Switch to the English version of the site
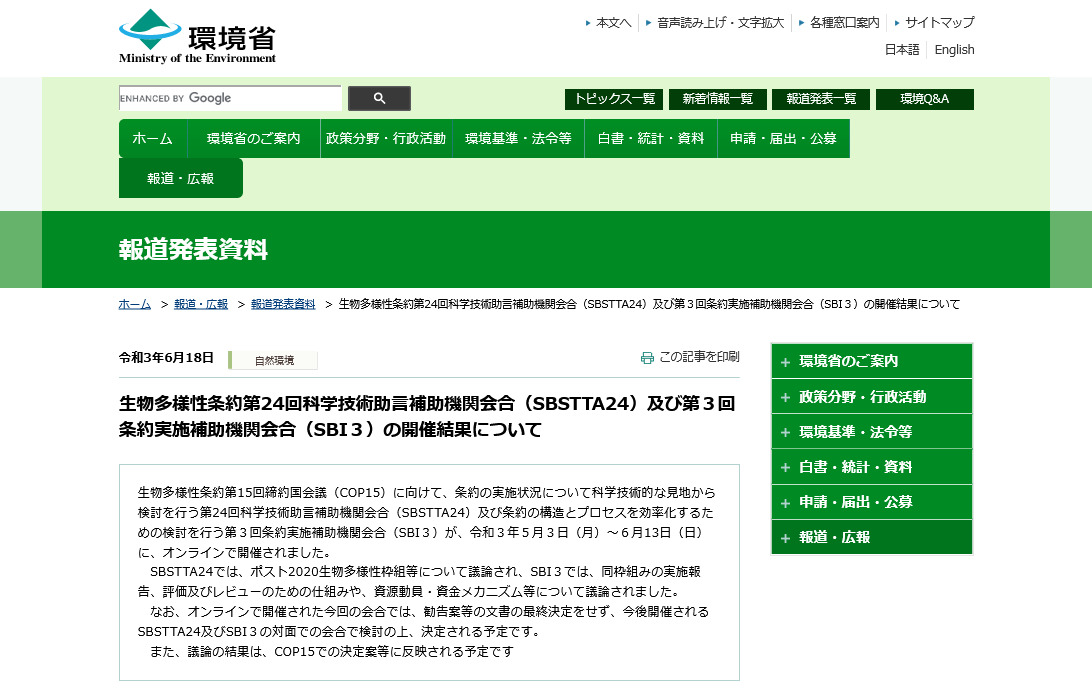Image resolution: width=1092 pixels, height=696 pixels. [954, 49]
